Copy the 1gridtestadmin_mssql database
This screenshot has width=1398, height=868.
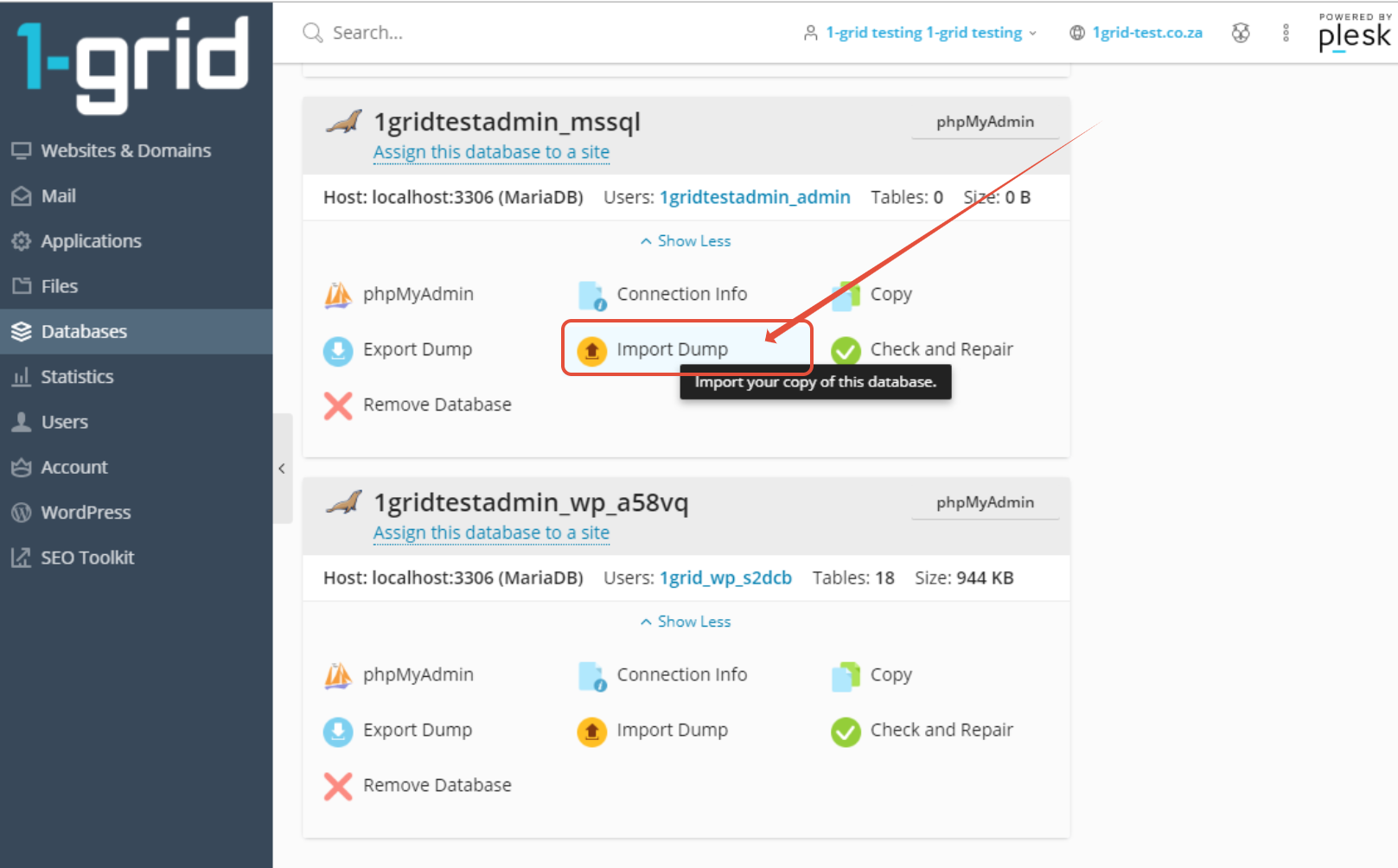coord(871,295)
